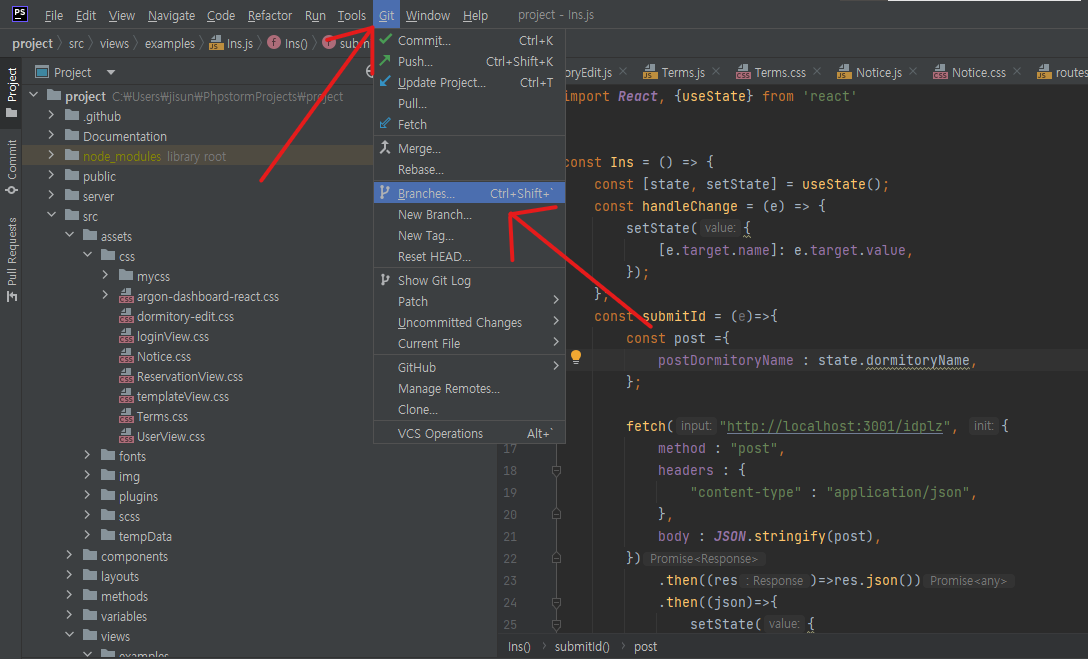Select Commit... from Git menu
Screen dimensions: 1088x659
point(469,41)
